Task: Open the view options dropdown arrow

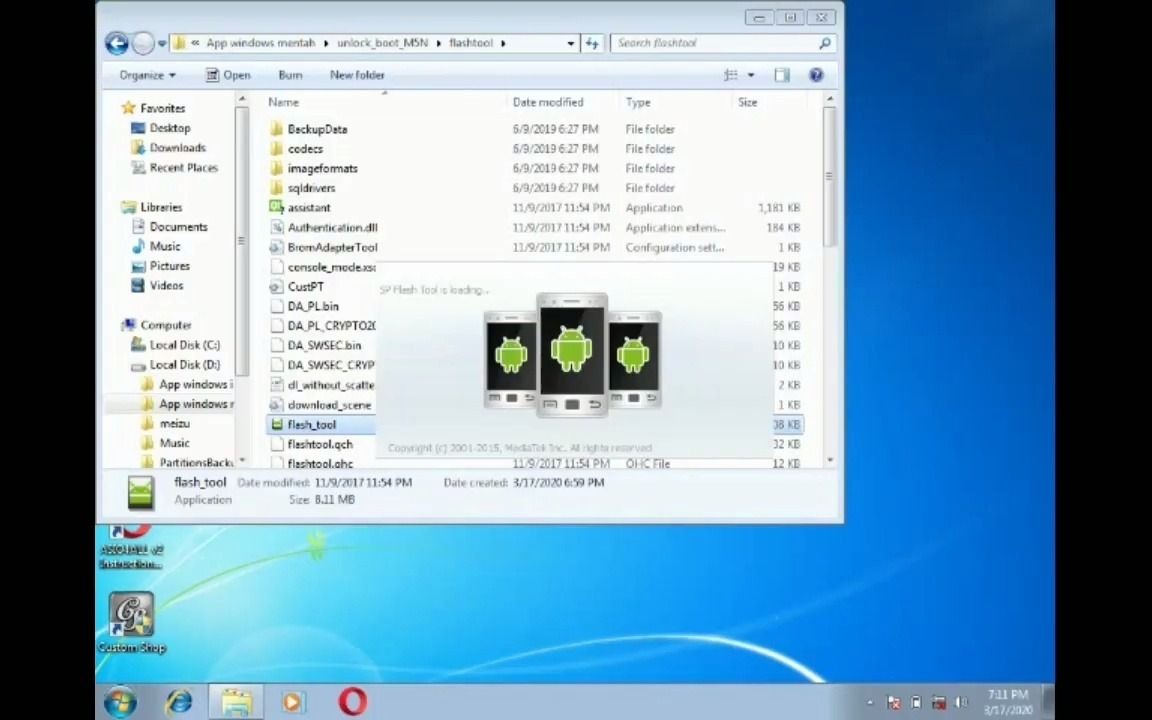Action: tap(751, 75)
